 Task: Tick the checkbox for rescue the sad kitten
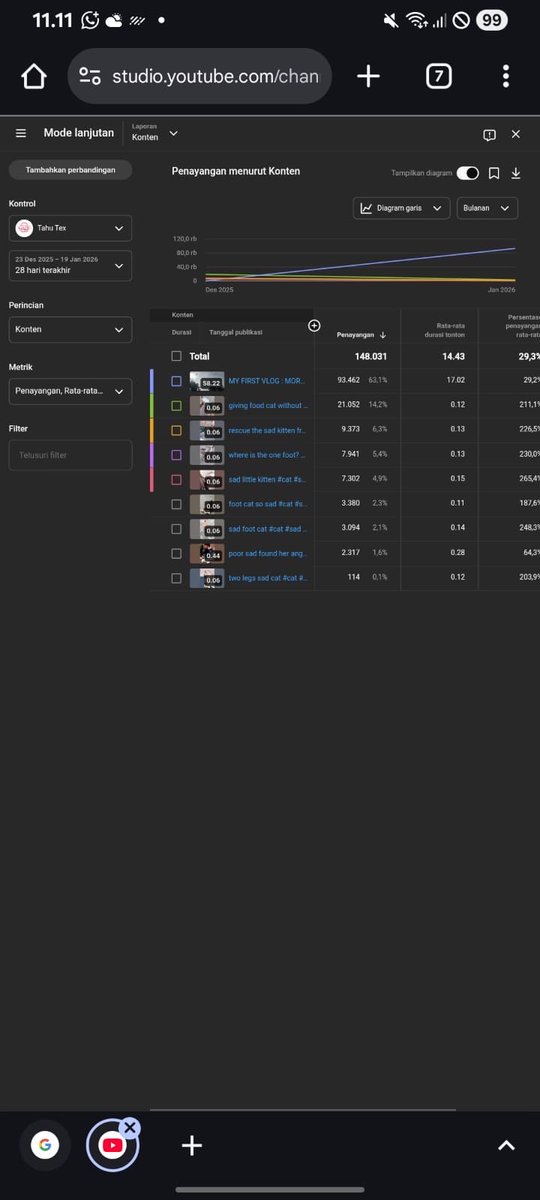point(176,430)
